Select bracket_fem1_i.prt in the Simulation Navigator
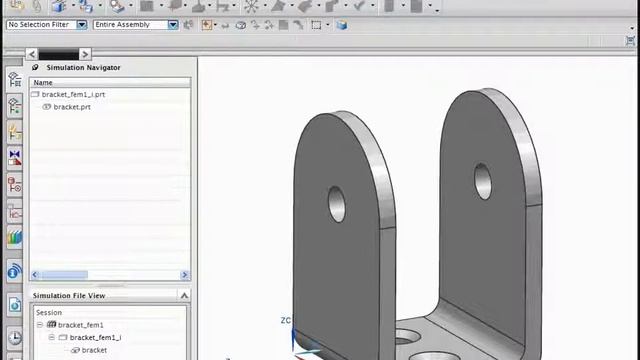This screenshot has width=640, height=360. (73, 94)
